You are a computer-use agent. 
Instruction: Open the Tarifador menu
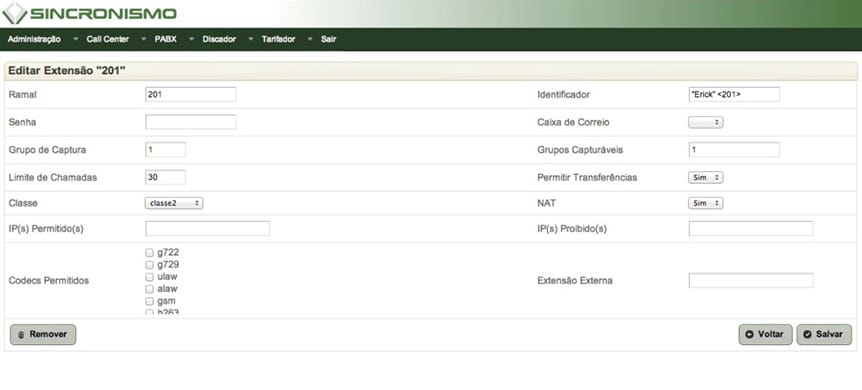point(278,39)
